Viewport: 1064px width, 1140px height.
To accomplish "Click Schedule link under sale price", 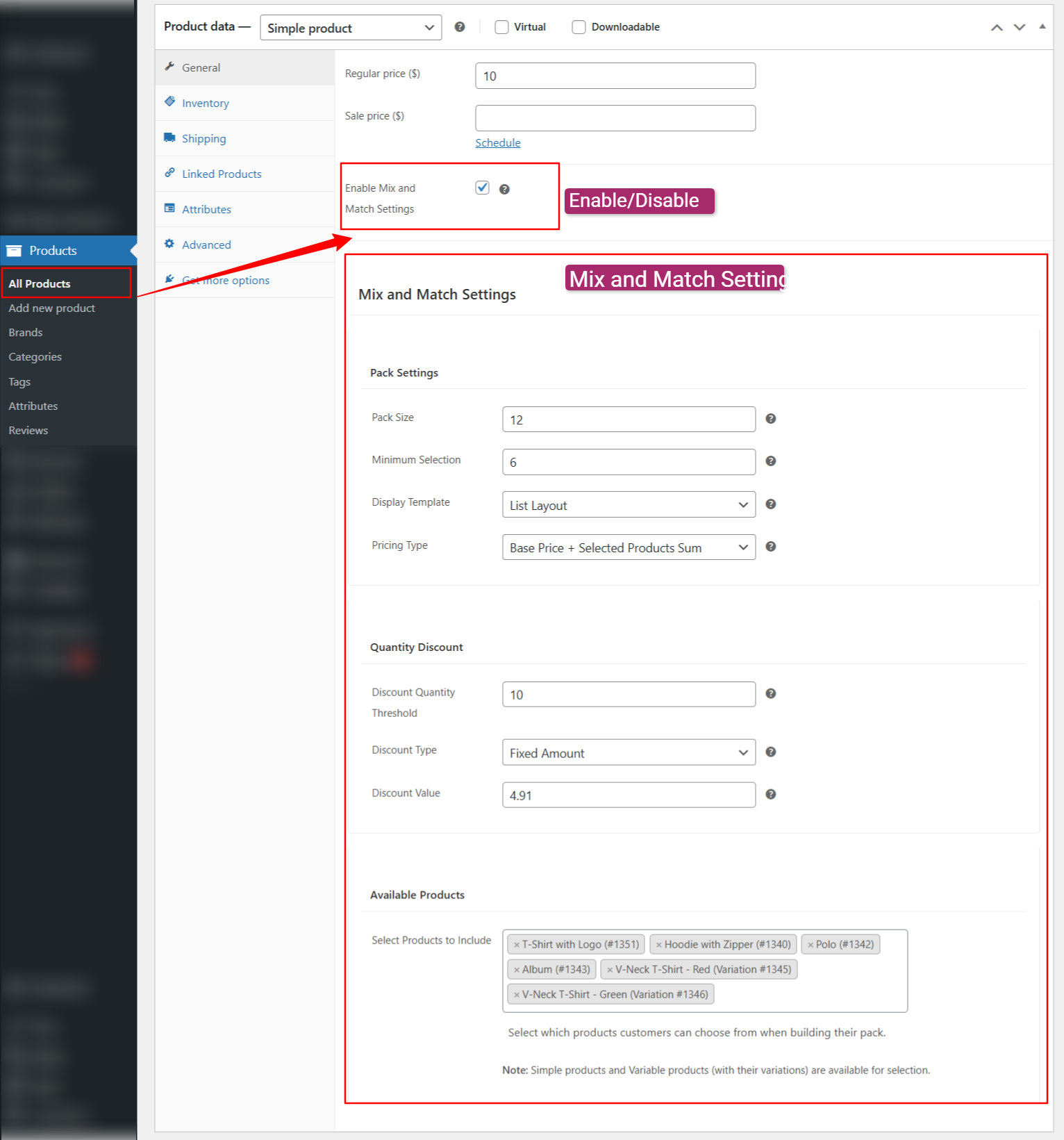I will (497, 142).
